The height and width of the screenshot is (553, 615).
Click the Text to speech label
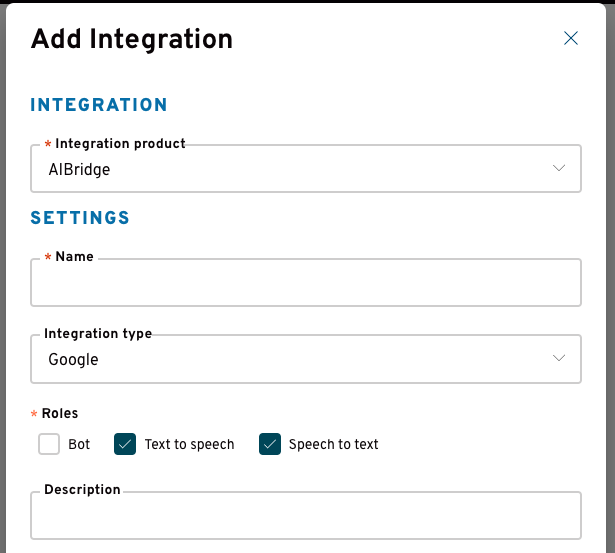pyautogui.click(x=189, y=445)
